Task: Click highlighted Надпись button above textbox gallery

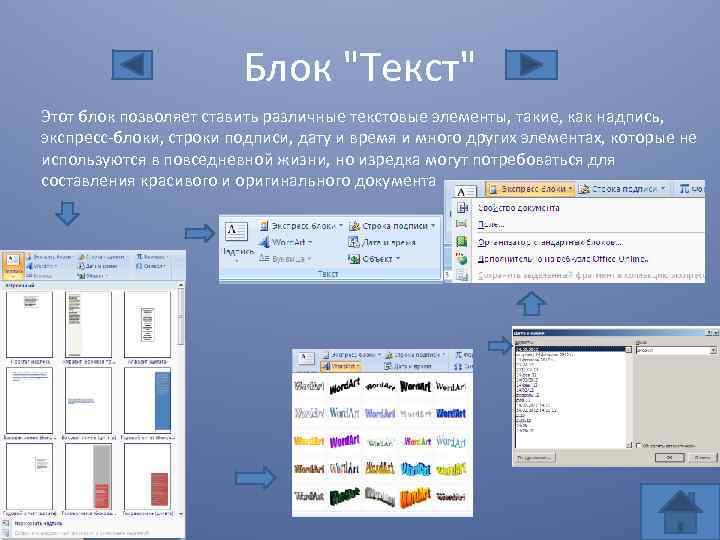Action: [x=13, y=266]
